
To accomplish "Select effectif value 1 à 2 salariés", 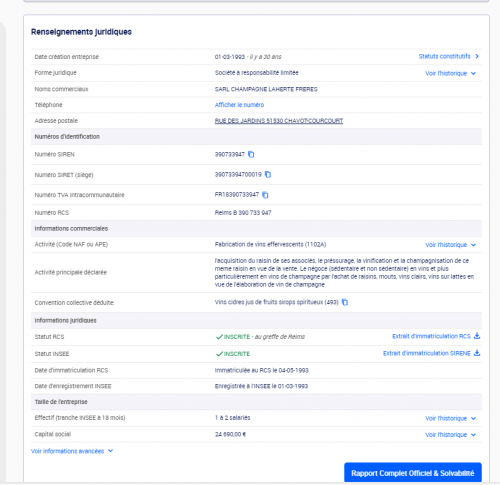I will (232, 418).
